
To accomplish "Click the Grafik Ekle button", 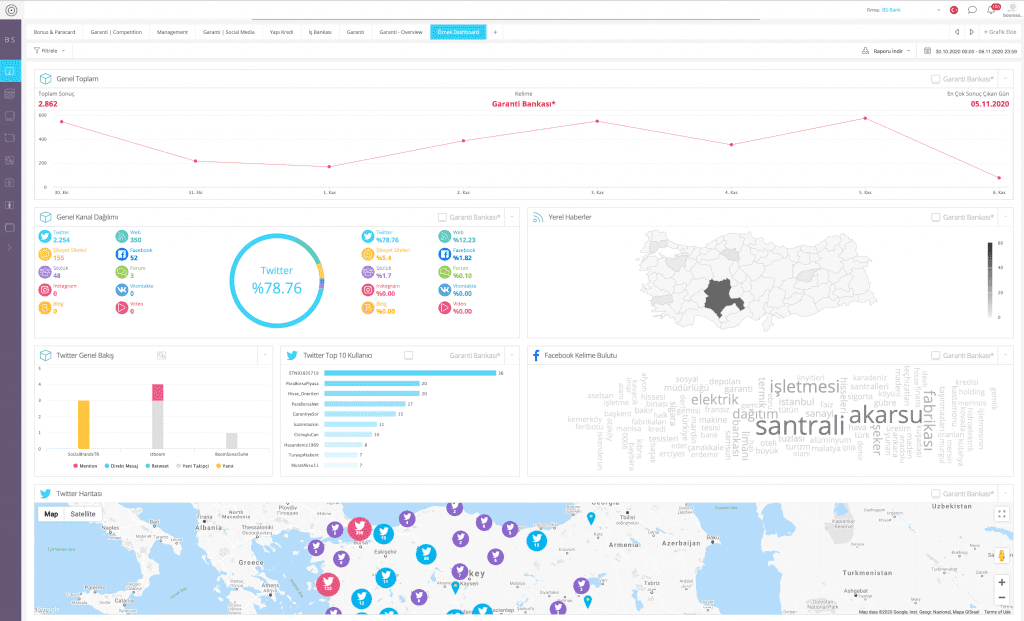I will (x=1000, y=32).
